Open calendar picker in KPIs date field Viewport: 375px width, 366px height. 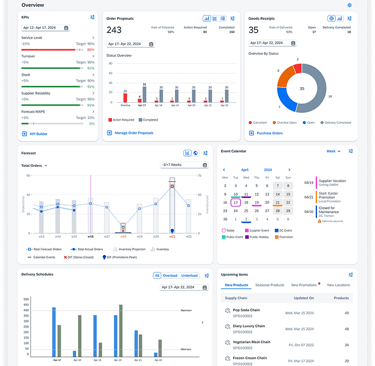coord(66,28)
